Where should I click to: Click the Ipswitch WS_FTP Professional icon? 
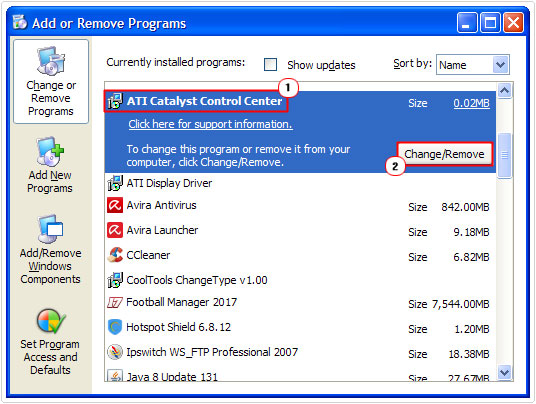[115, 352]
